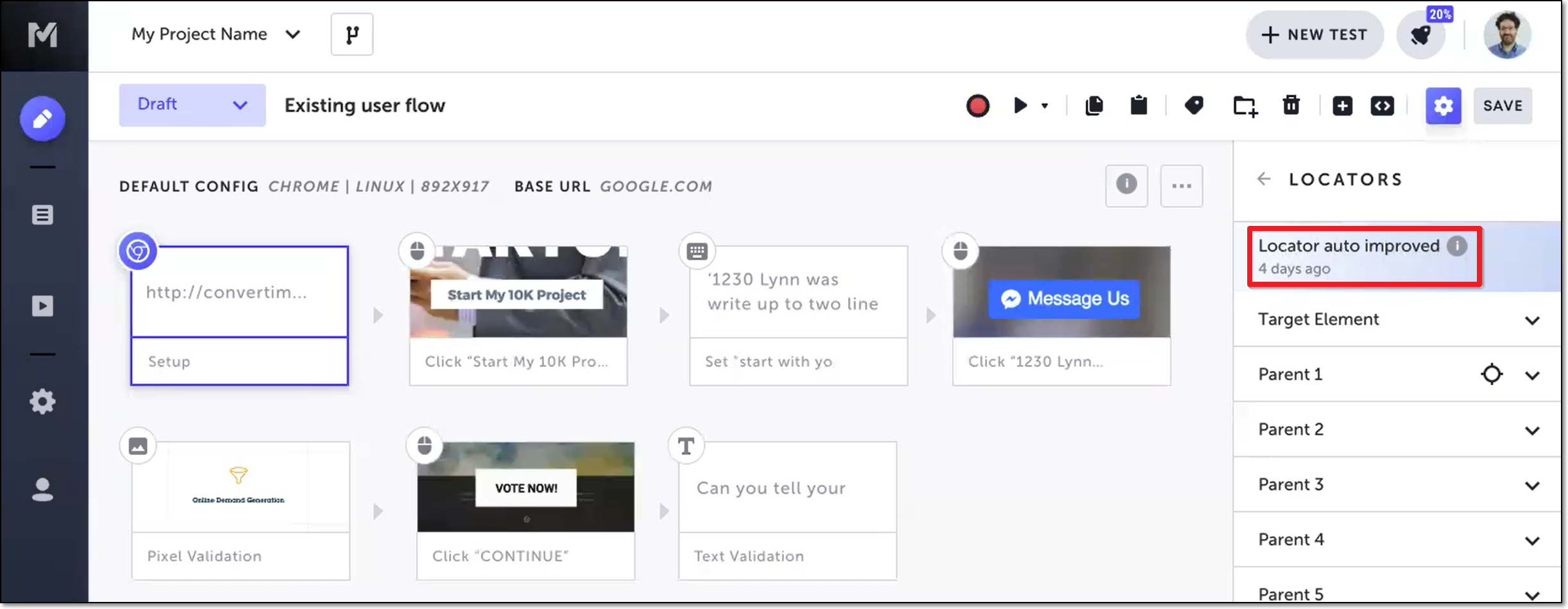Click the Parent 1 target crosshair icon

tap(1492, 374)
